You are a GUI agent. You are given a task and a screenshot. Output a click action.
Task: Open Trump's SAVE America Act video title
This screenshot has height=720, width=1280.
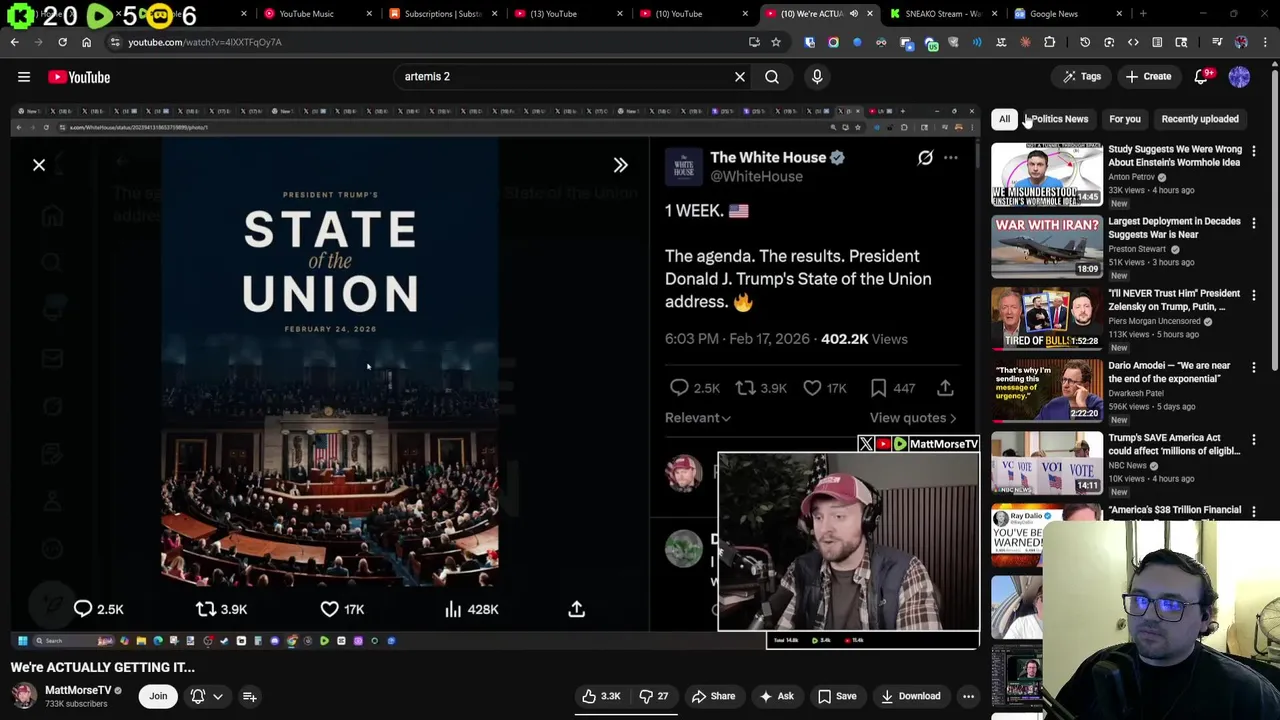coord(1174,444)
